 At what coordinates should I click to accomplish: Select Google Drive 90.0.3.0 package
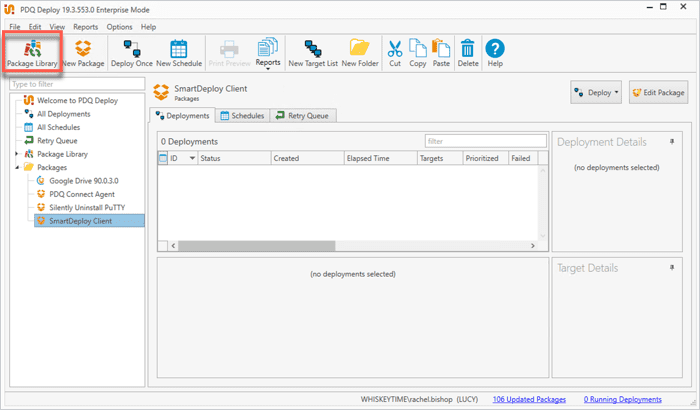coord(83,181)
